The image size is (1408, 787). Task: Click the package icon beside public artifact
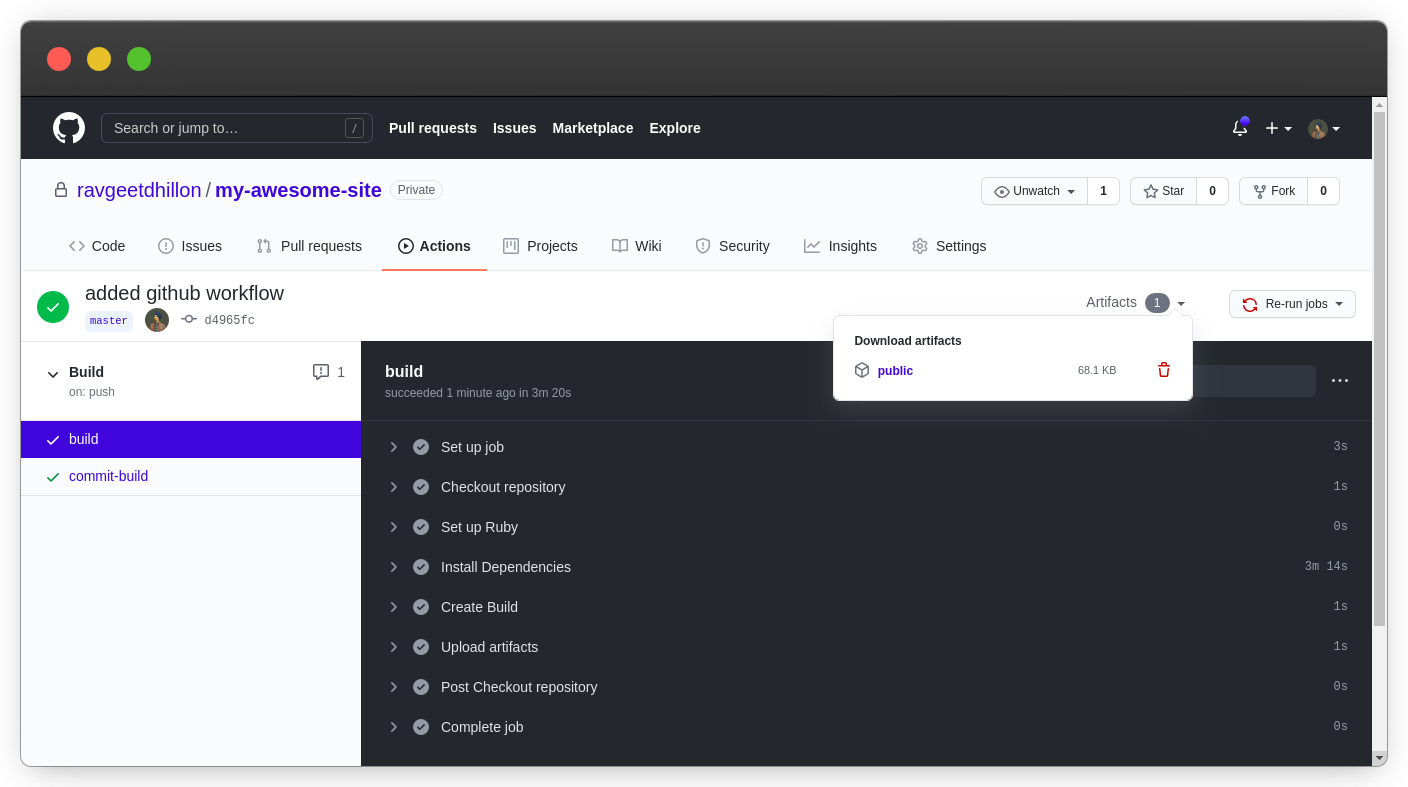click(862, 370)
